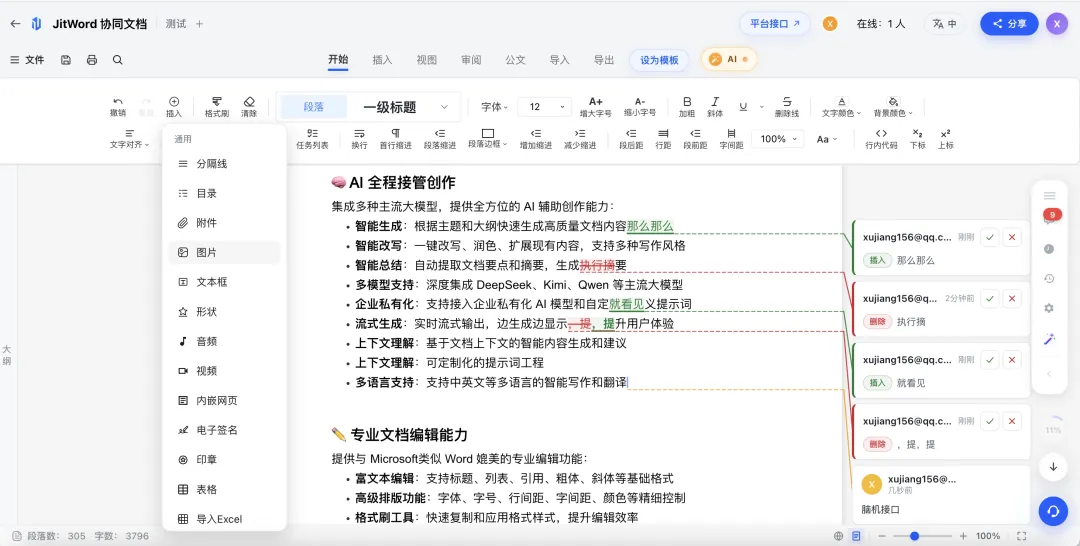Click the strikethrough (删除线) icon
The width and height of the screenshot is (1080, 546).
787,102
